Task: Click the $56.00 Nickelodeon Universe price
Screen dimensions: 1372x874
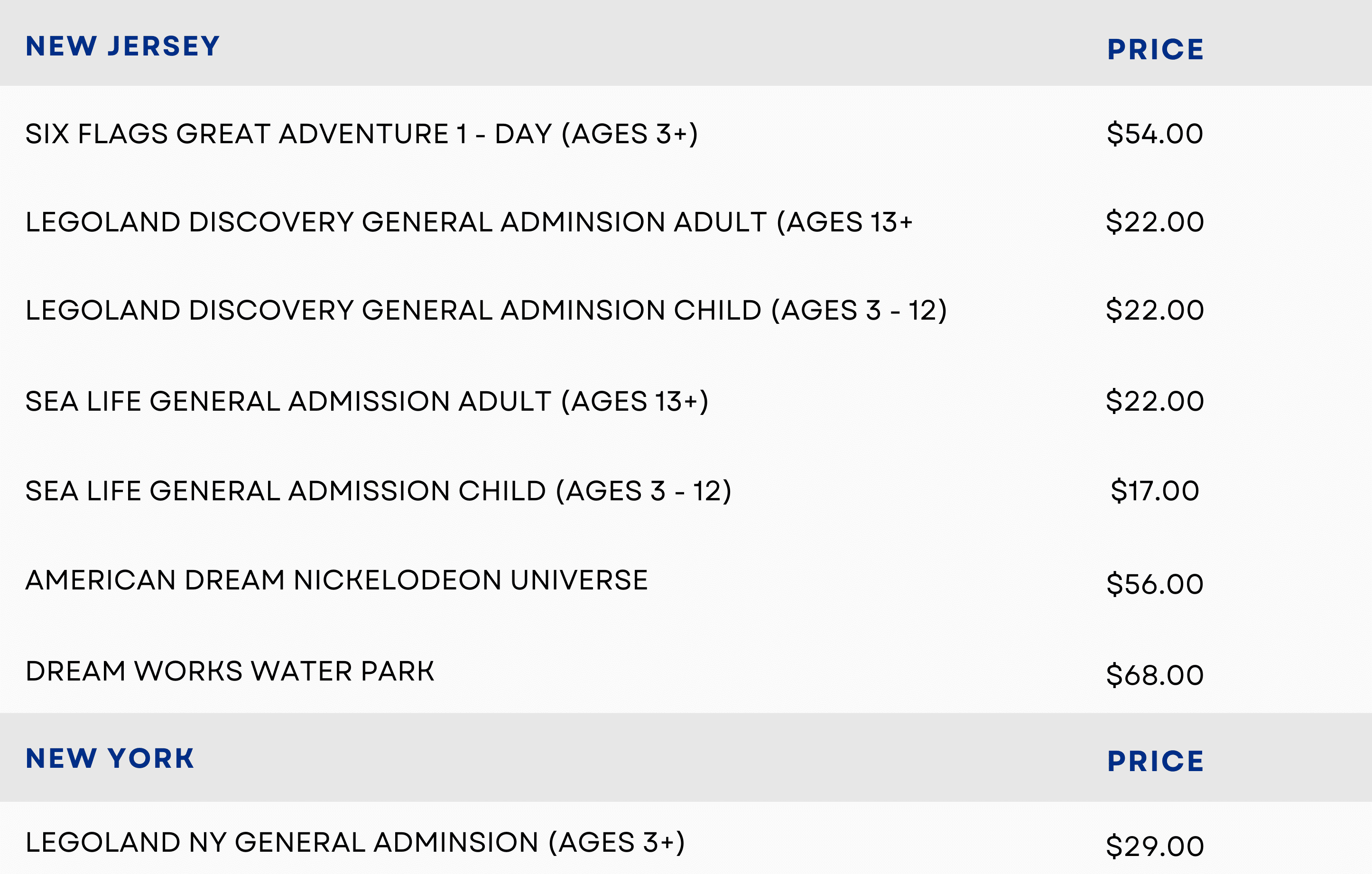Action: coord(1154,584)
